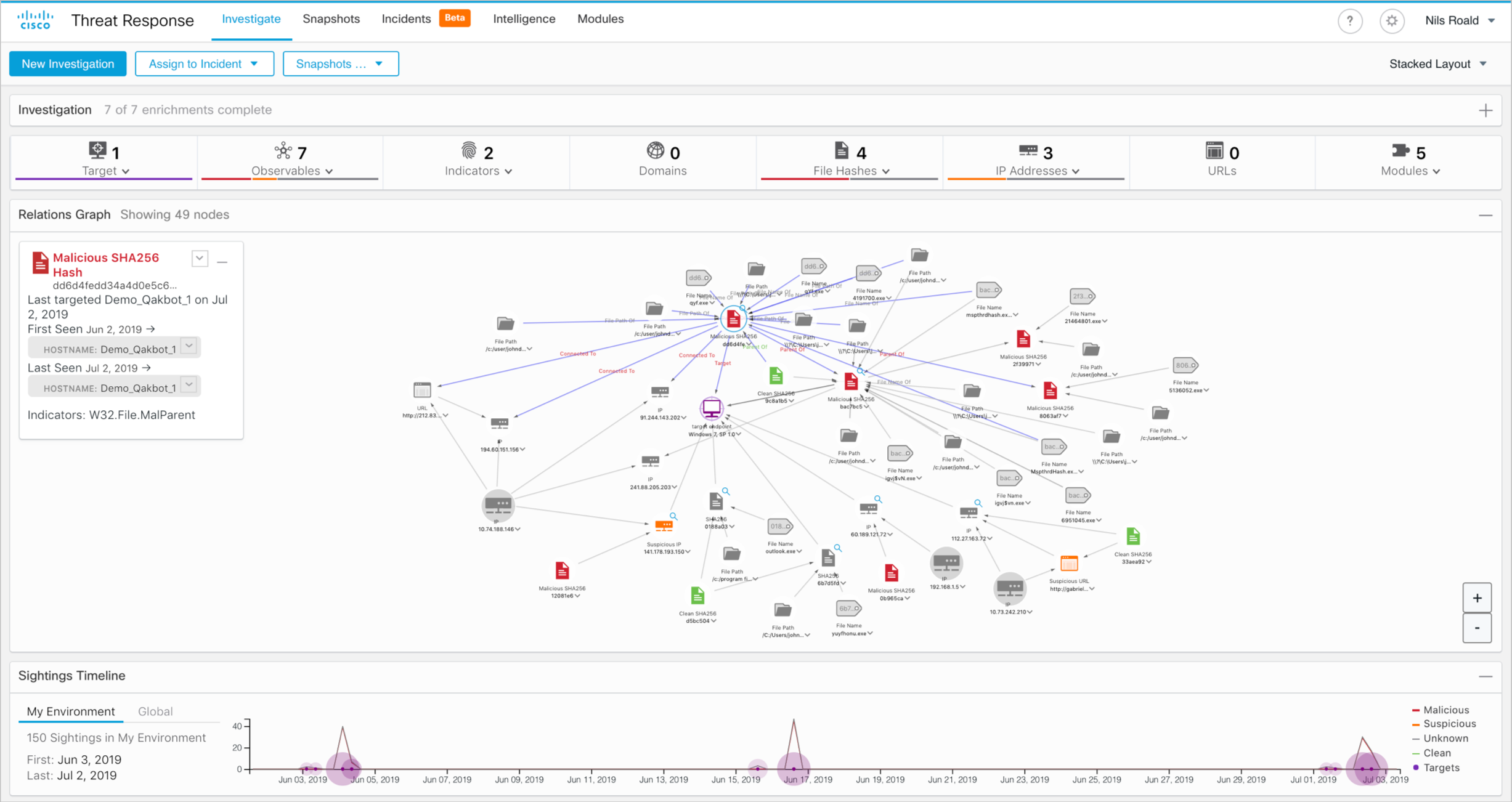
Task: Open the Stacked Layout dropdown
Action: pyautogui.click(x=1438, y=64)
